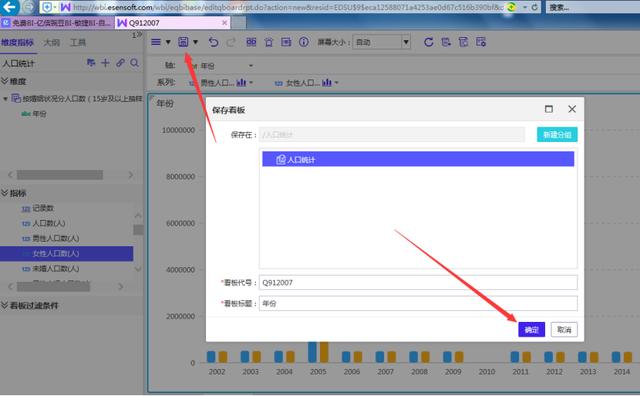
Task: Click the 新建分组 button in the dialog
Action: (x=557, y=135)
